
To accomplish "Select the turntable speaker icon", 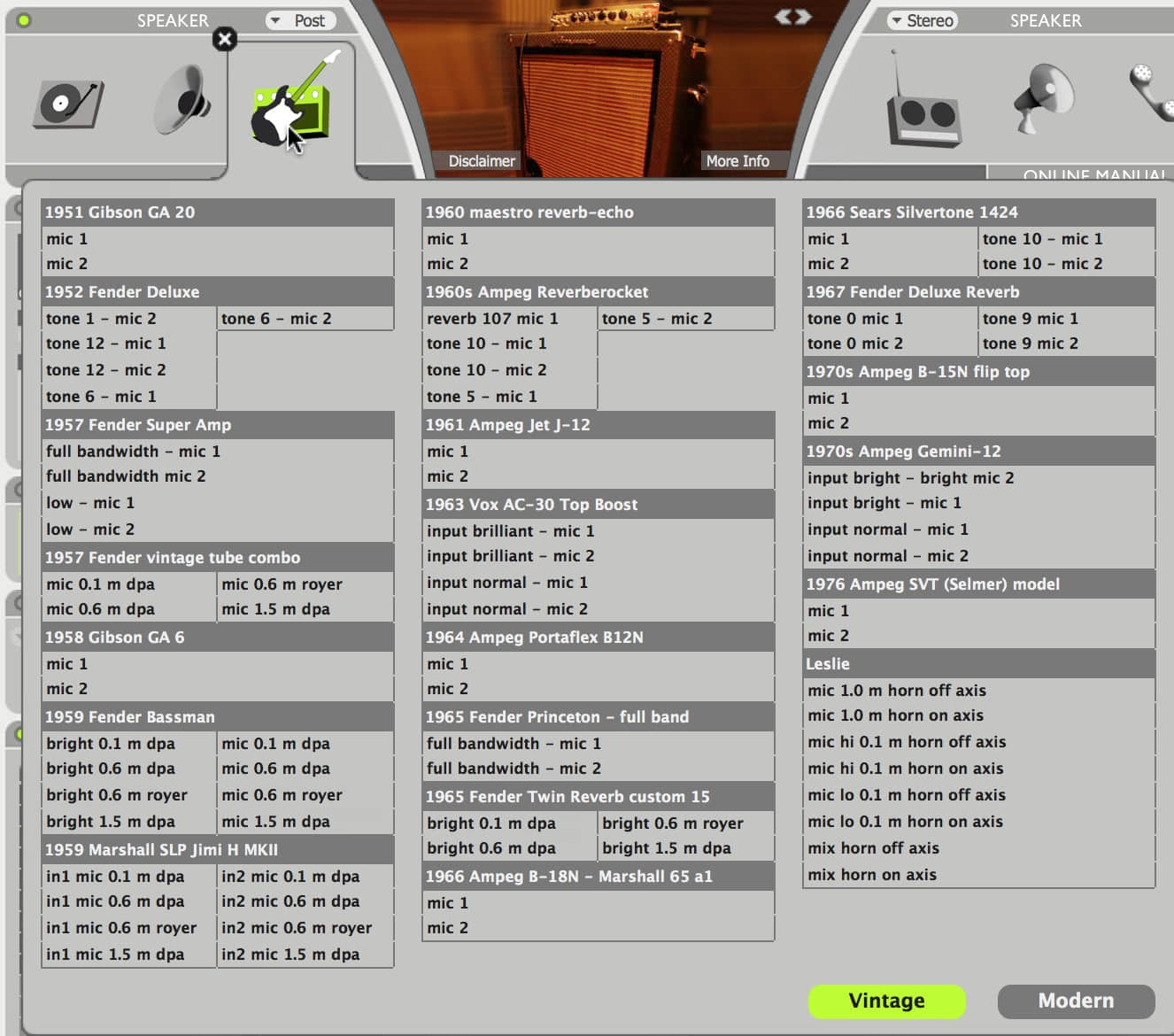I will pos(68,103).
